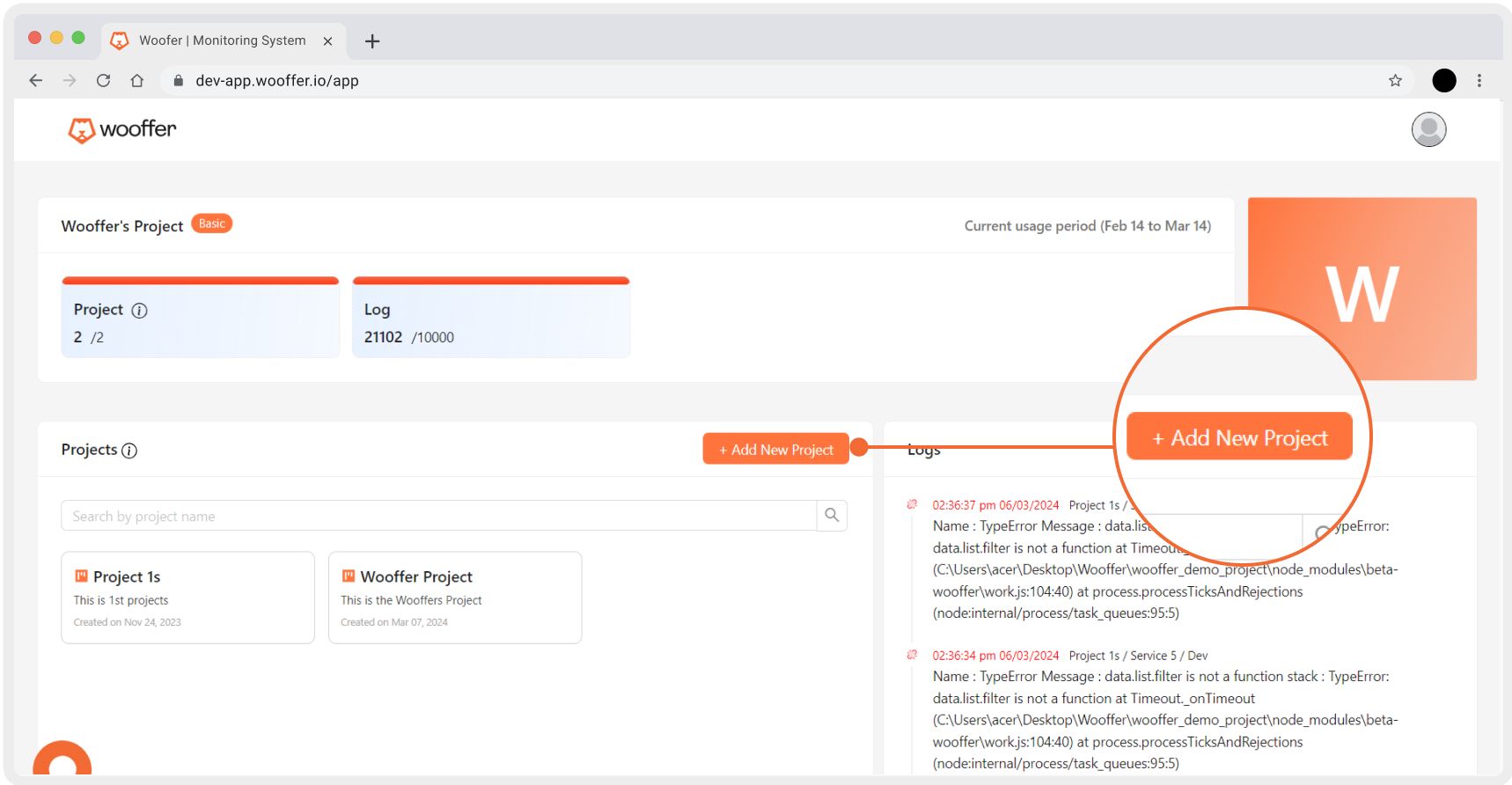Bookmark the page with the star icon
The image size is (1512, 785).
[x=1395, y=80]
